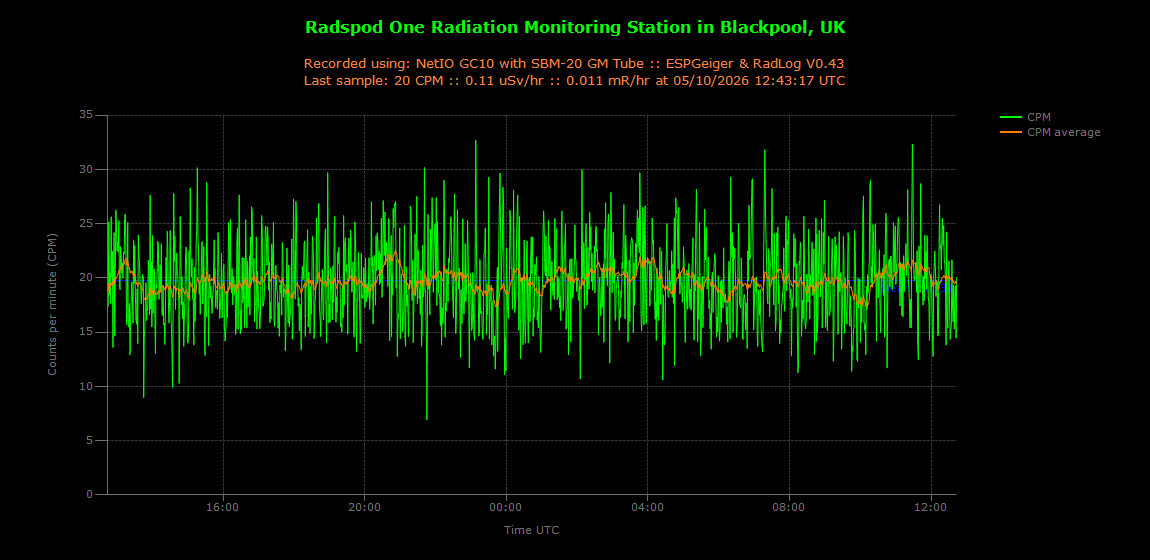Click the lowest CPM dip near value 7

click(427, 418)
